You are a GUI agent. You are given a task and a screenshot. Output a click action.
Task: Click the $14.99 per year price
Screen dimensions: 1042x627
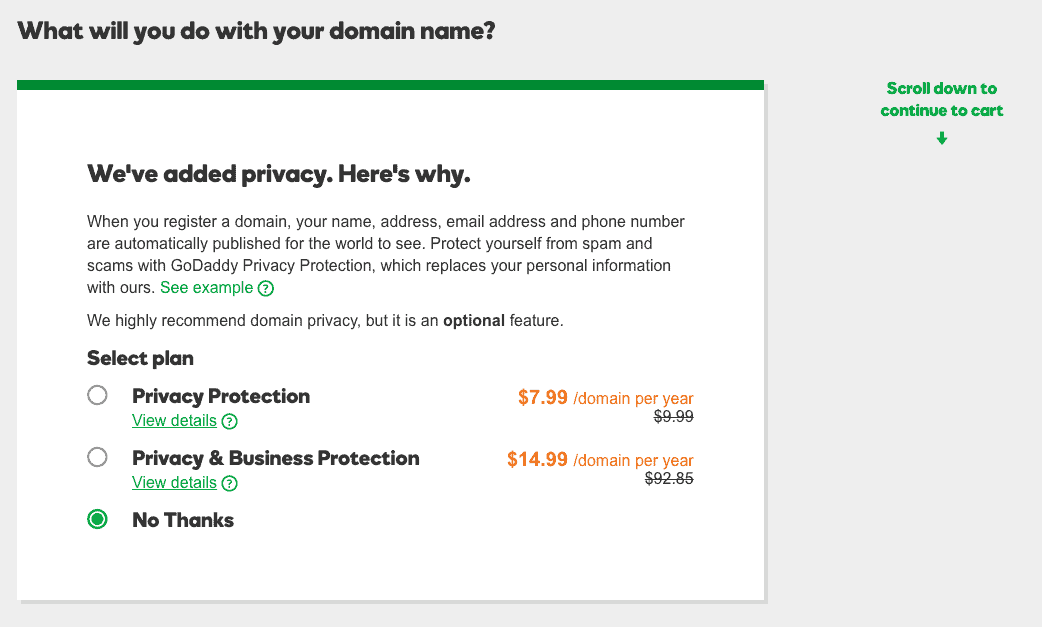coord(600,459)
